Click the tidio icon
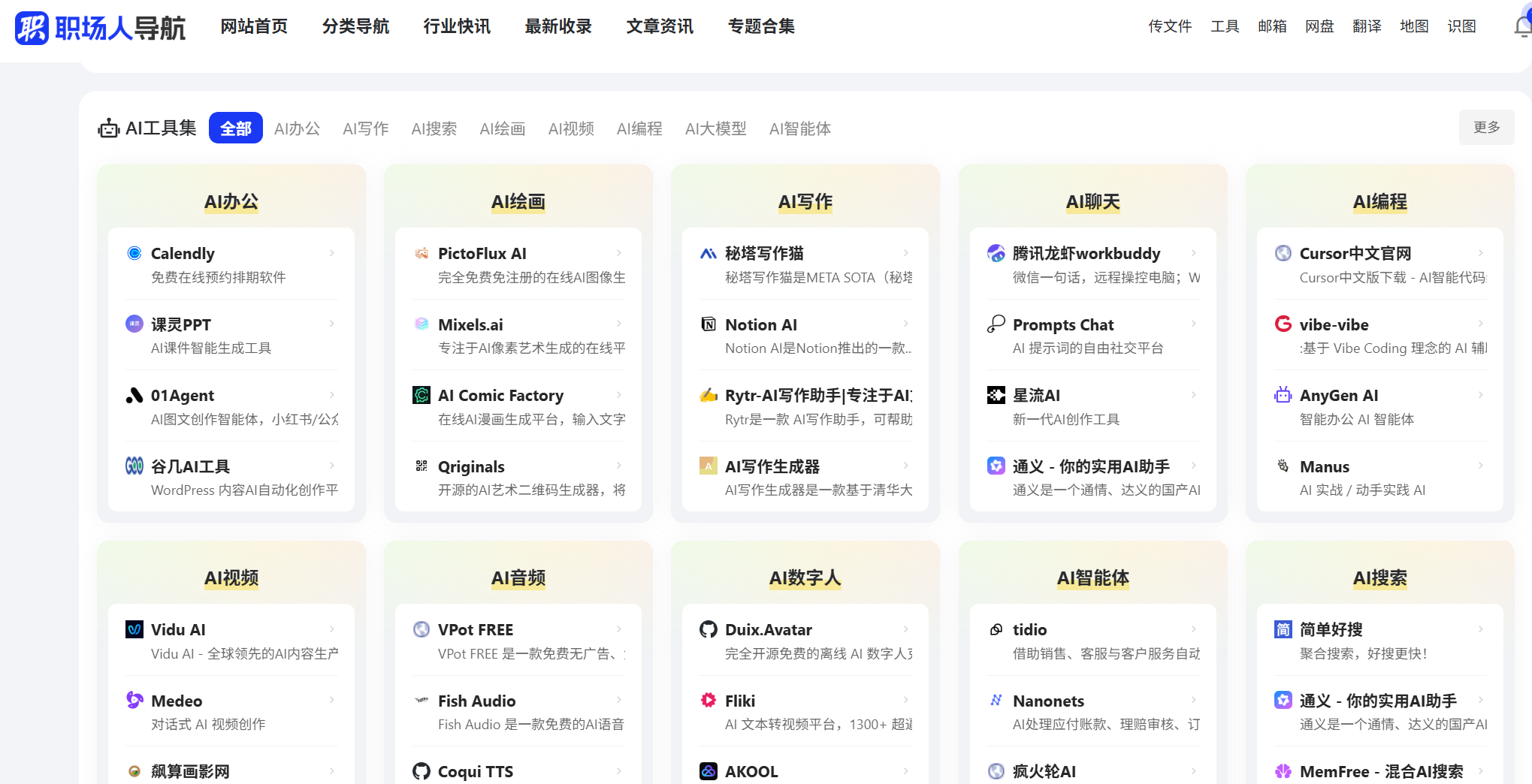Viewport: 1532px width, 784px height. click(996, 629)
